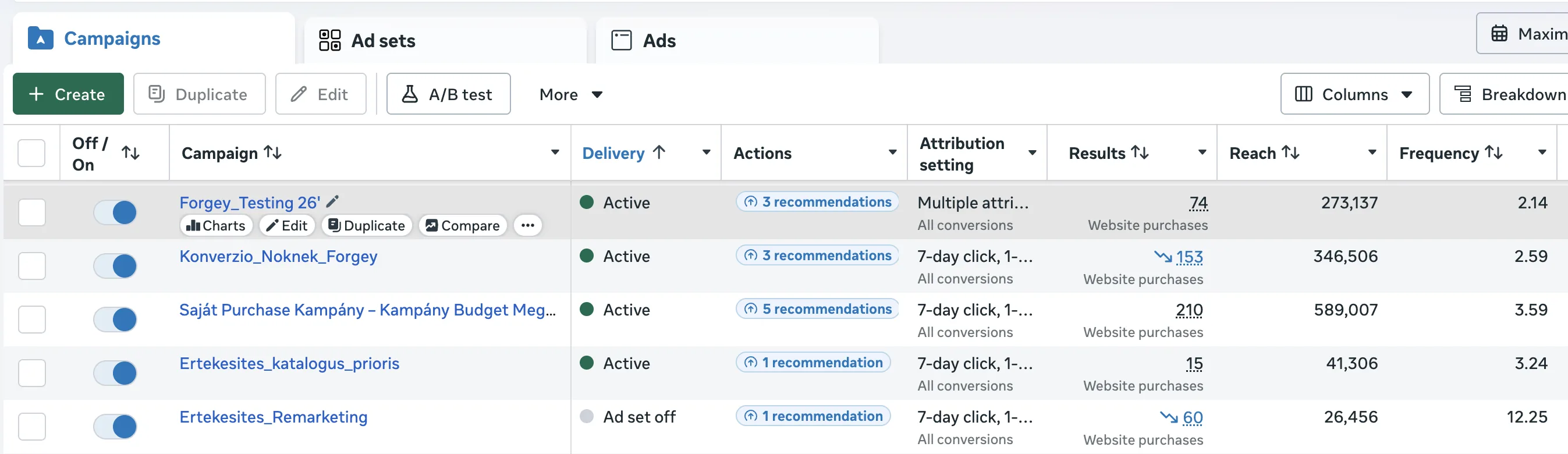Click inline Duplicate under Forgey_Testing 26'
Screen dimensions: 1568x454
point(367,225)
